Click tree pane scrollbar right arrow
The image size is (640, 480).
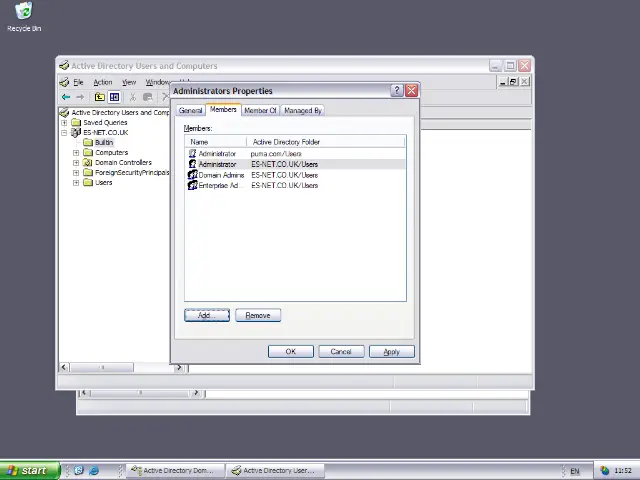(x=179, y=367)
